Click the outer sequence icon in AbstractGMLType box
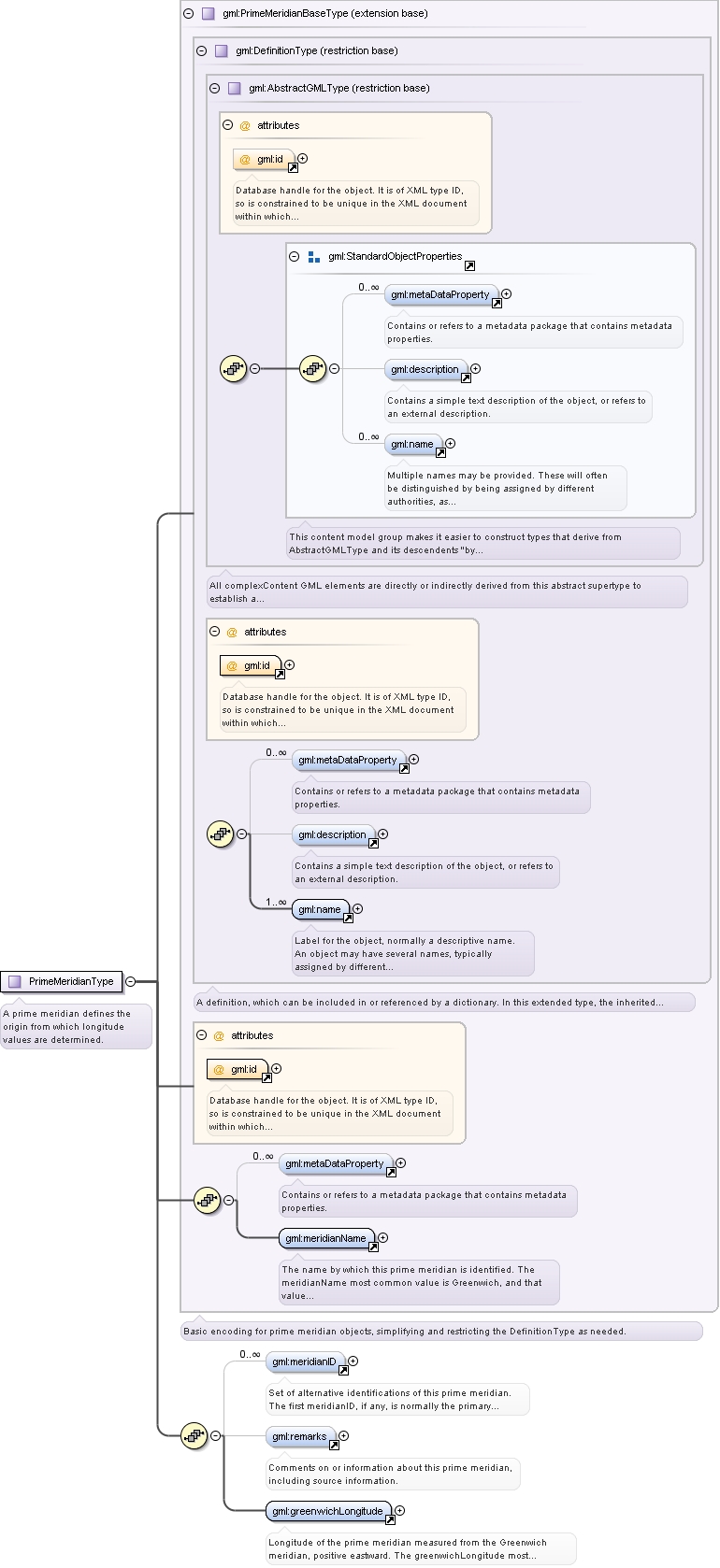720x1568 pixels. coord(233,368)
